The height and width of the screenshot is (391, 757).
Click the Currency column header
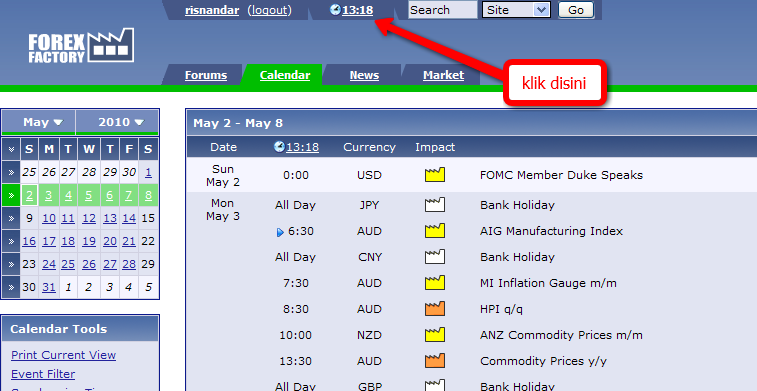click(369, 147)
